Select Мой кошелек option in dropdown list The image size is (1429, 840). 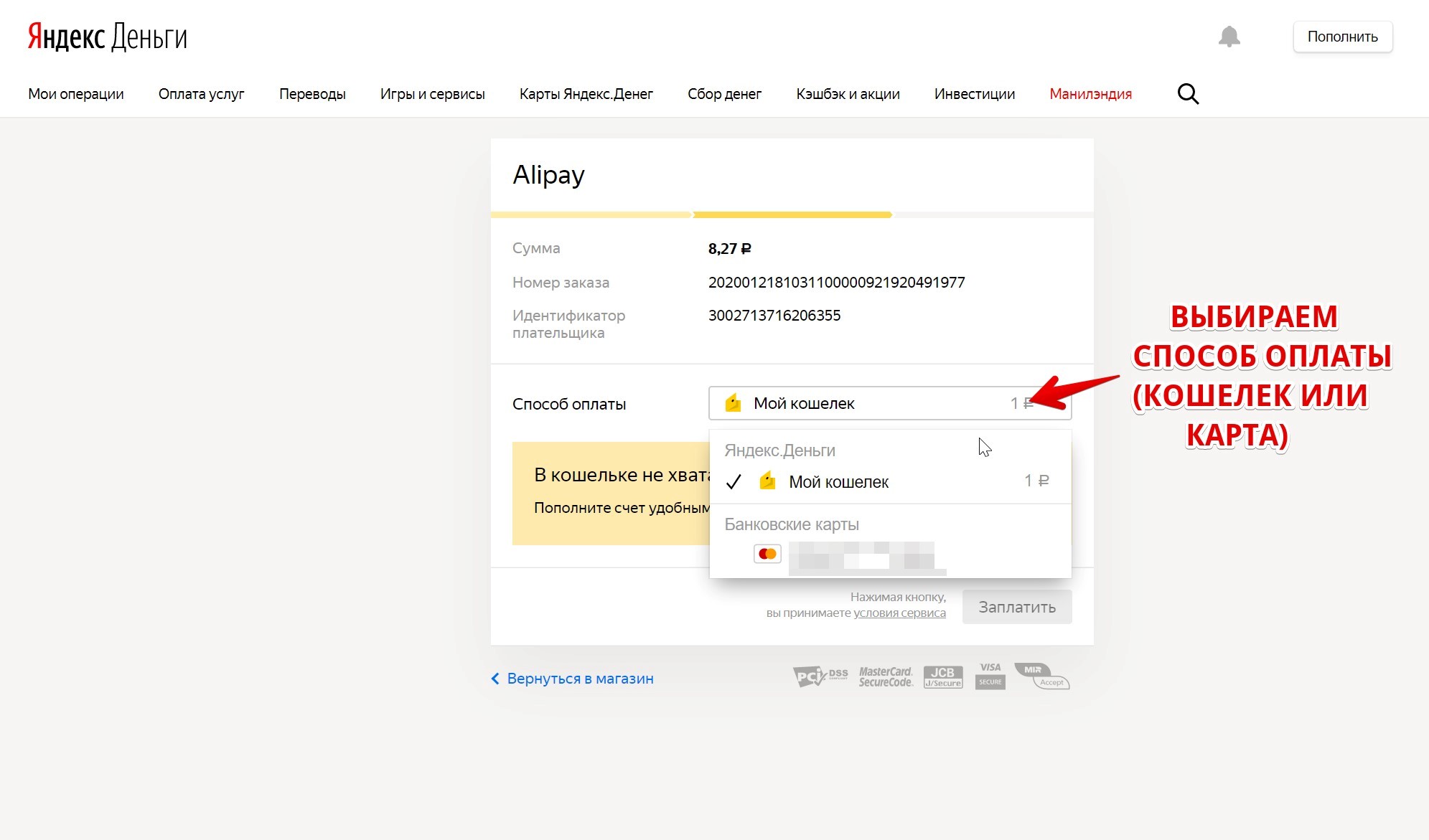(x=890, y=481)
